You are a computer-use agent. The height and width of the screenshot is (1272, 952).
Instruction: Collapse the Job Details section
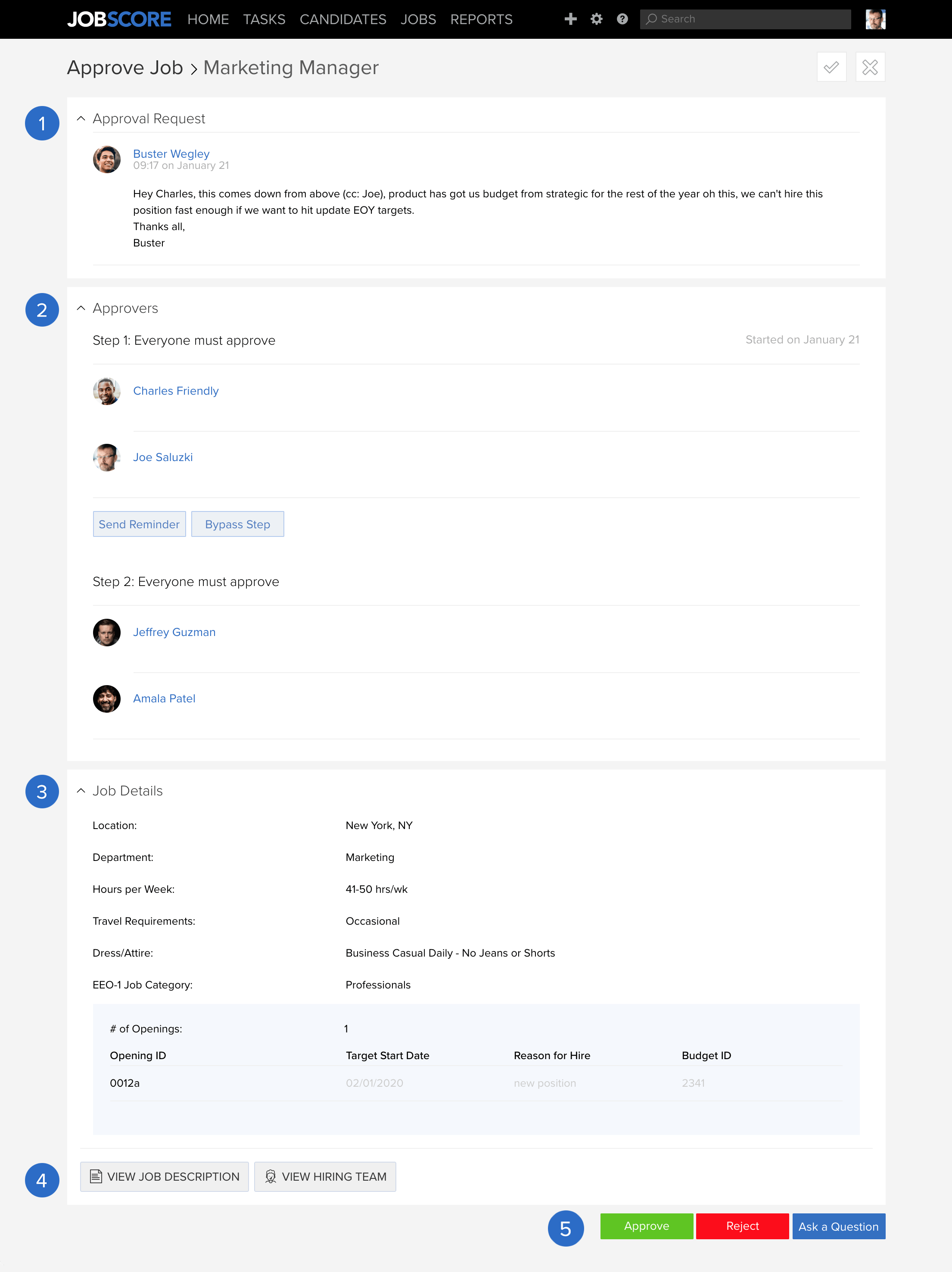click(x=81, y=791)
